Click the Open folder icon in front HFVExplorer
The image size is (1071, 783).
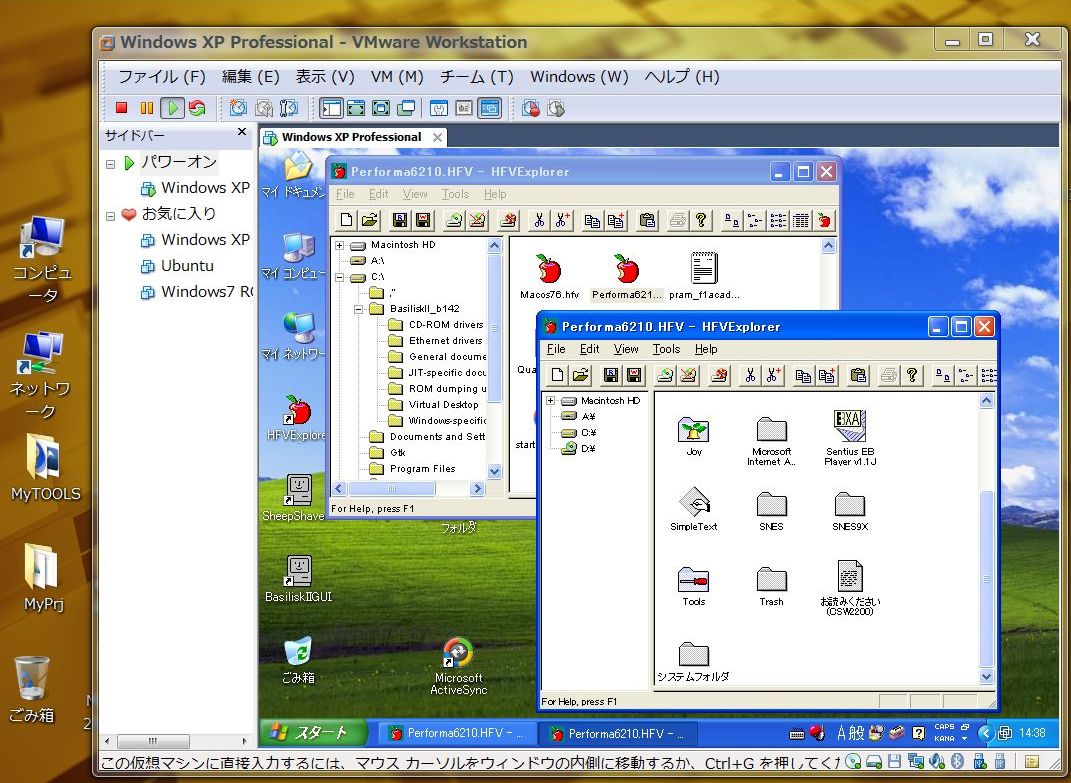(x=581, y=374)
